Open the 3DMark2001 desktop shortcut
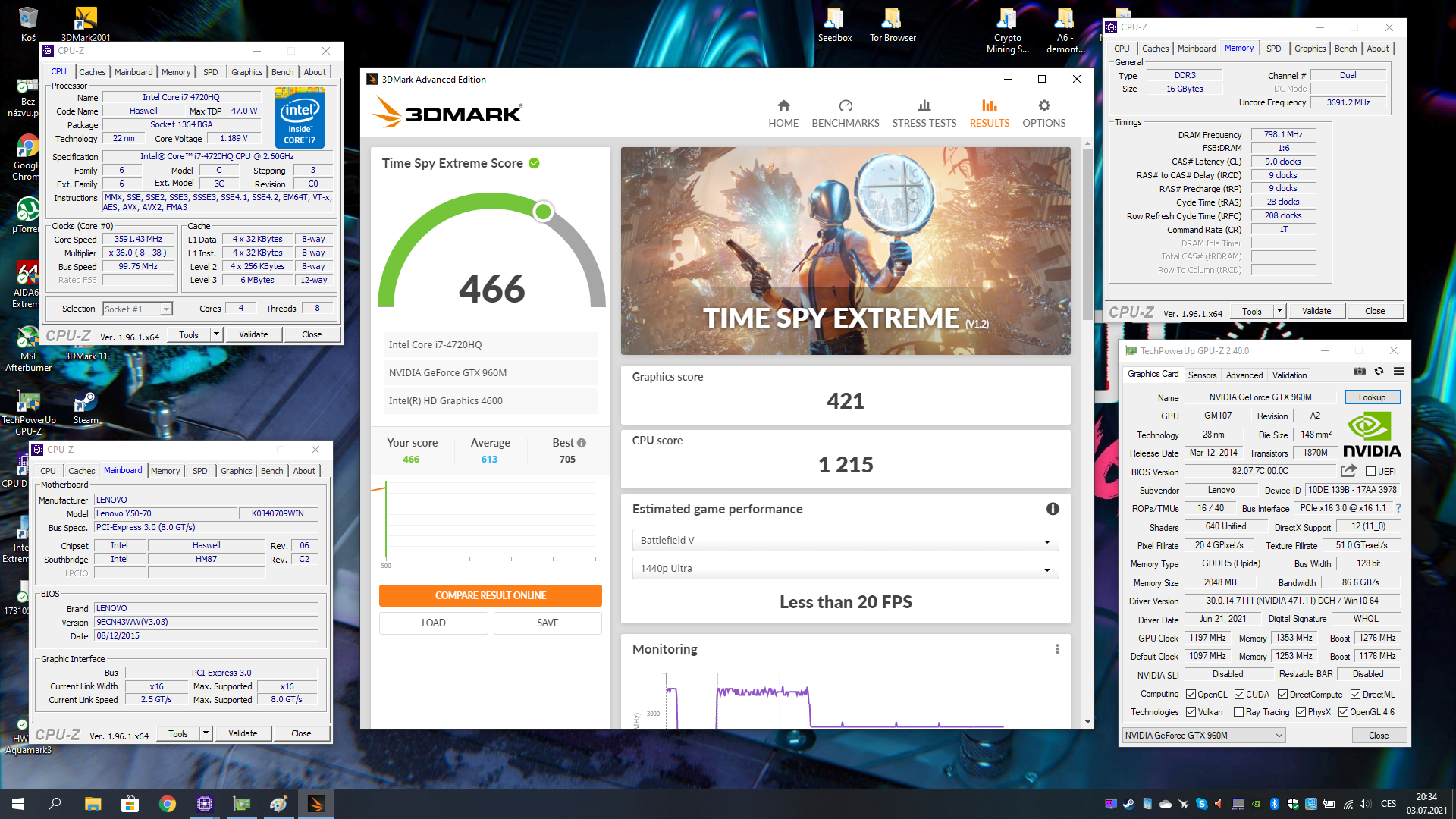The width and height of the screenshot is (1456, 819). tap(86, 23)
